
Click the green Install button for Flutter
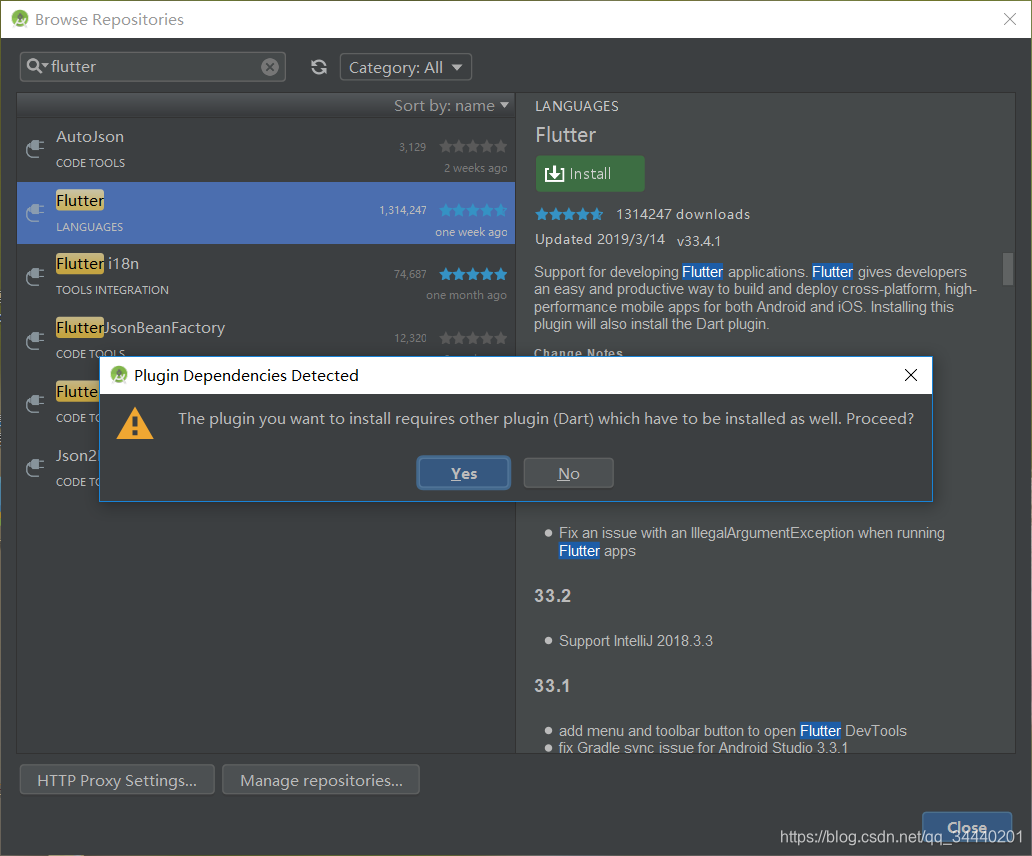point(590,174)
